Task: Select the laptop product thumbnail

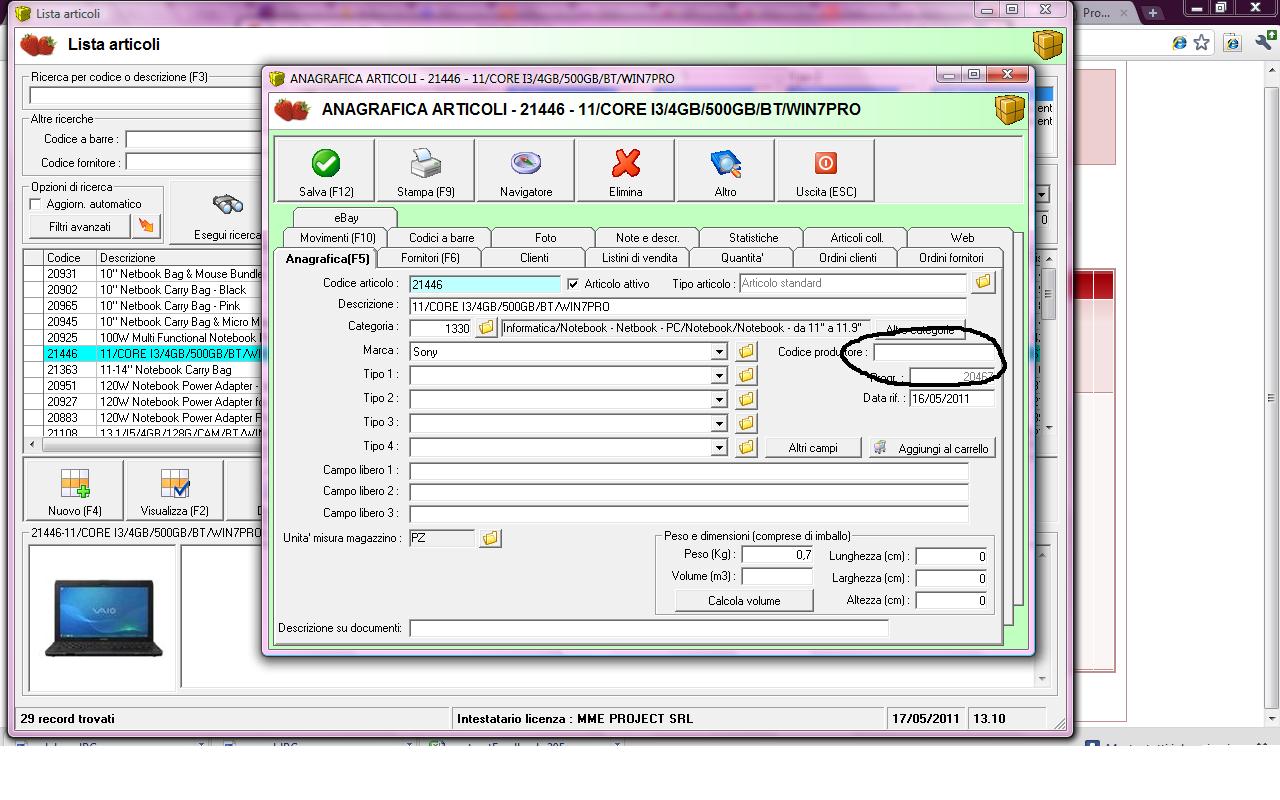Action: click(103, 618)
